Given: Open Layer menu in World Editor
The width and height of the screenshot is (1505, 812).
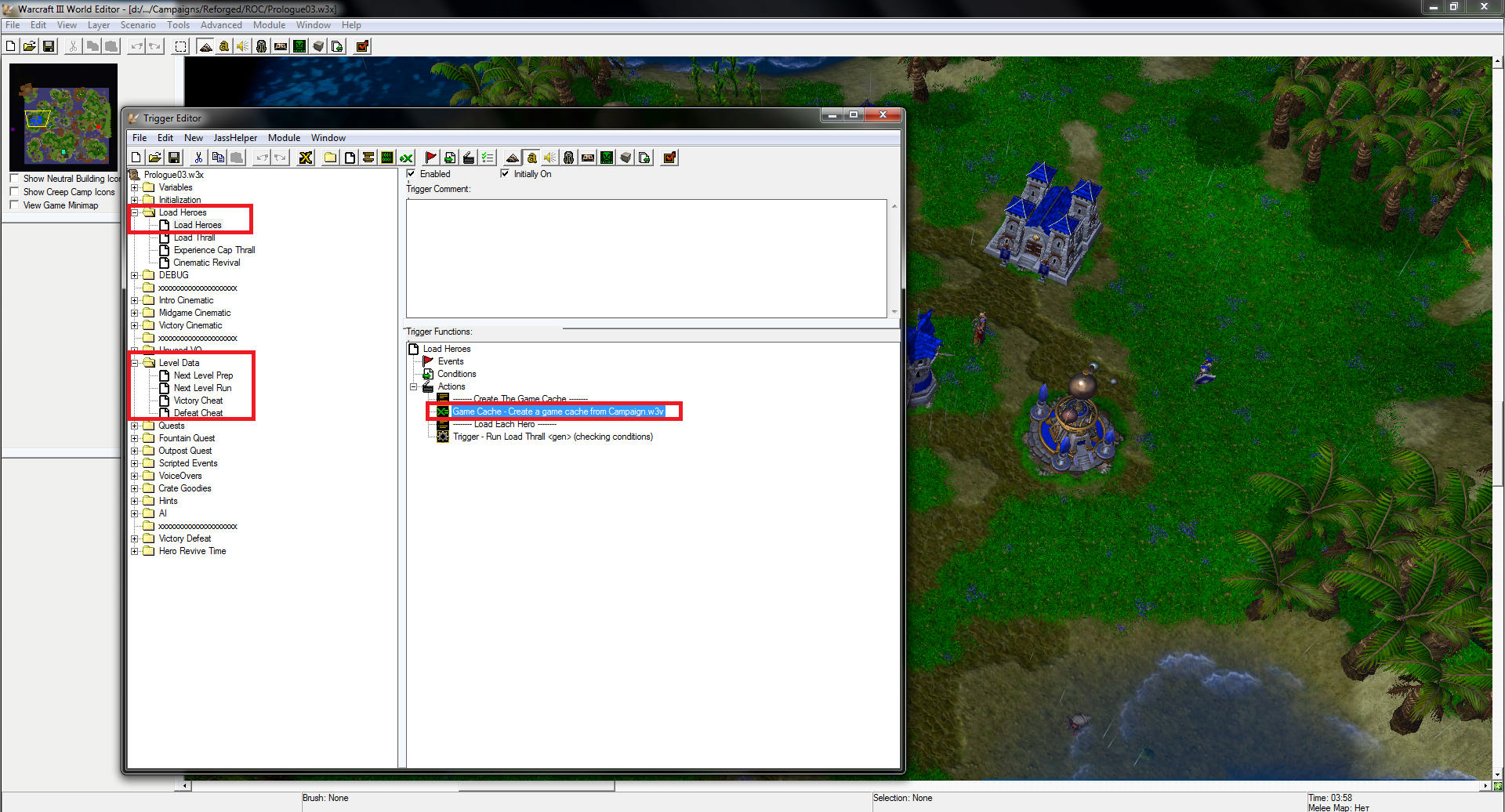Looking at the screenshot, I should (99, 25).
